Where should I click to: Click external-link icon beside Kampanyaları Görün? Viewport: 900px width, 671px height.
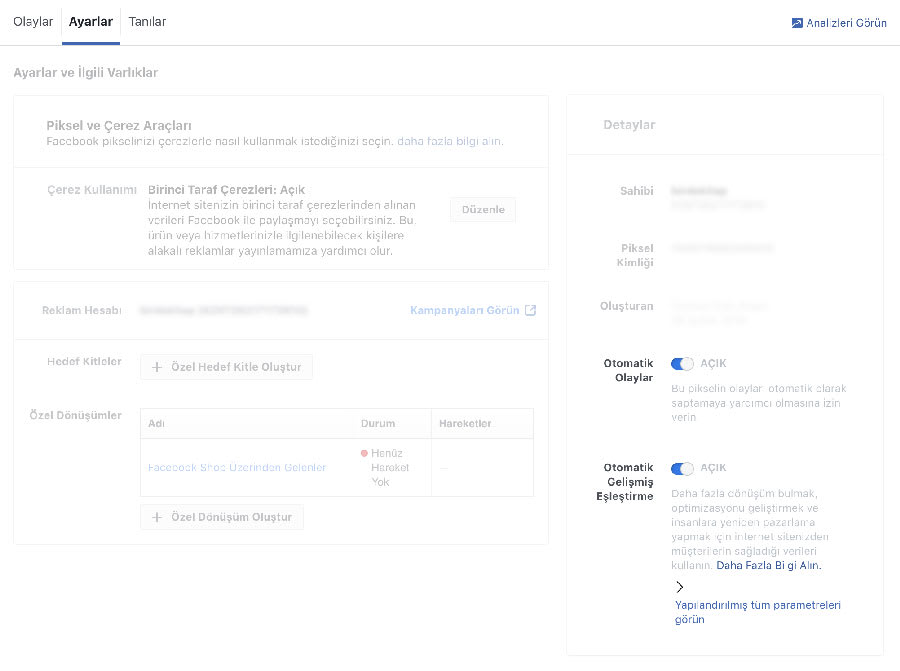(x=530, y=311)
